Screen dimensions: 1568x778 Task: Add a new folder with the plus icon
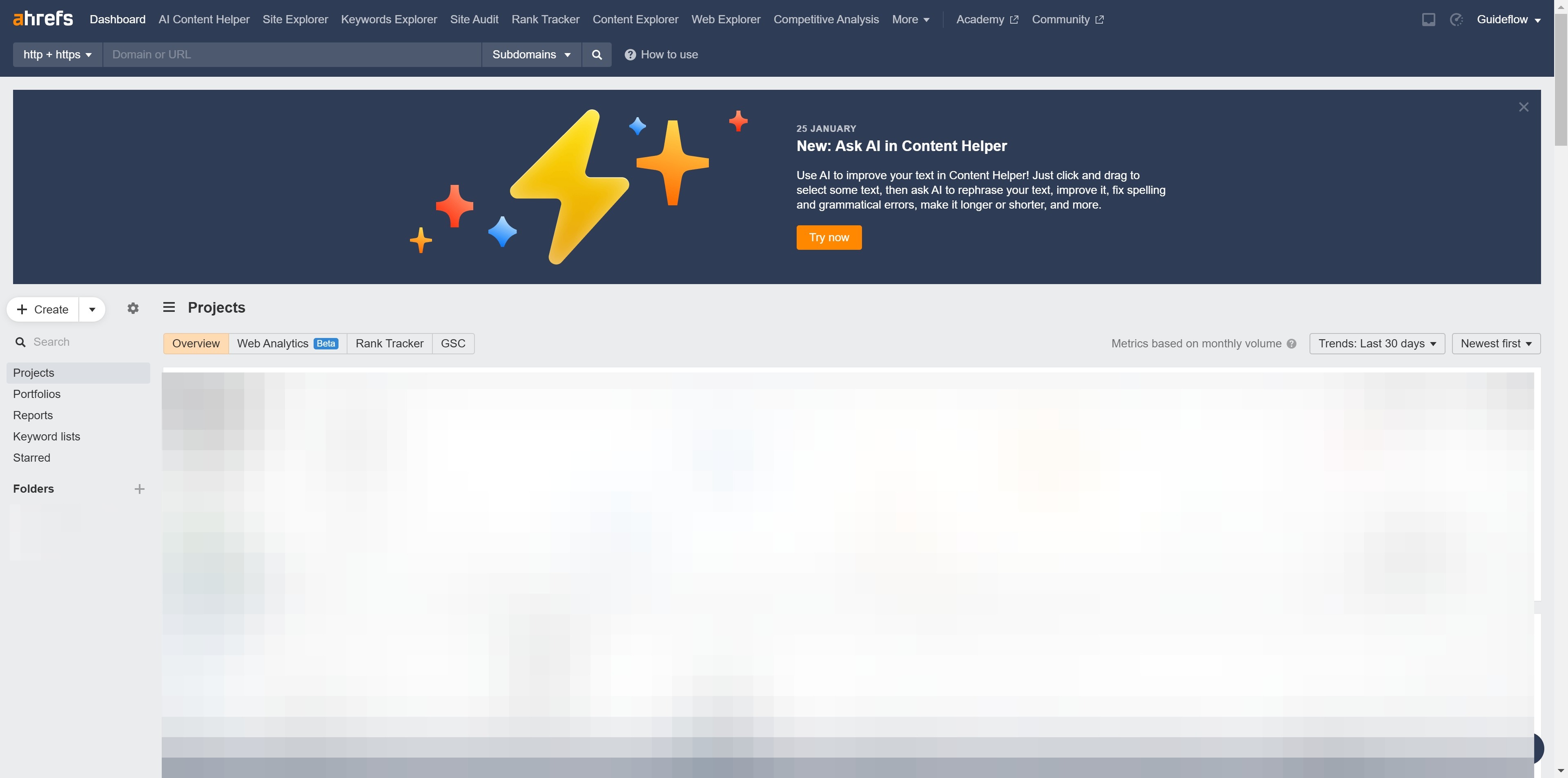[139, 489]
